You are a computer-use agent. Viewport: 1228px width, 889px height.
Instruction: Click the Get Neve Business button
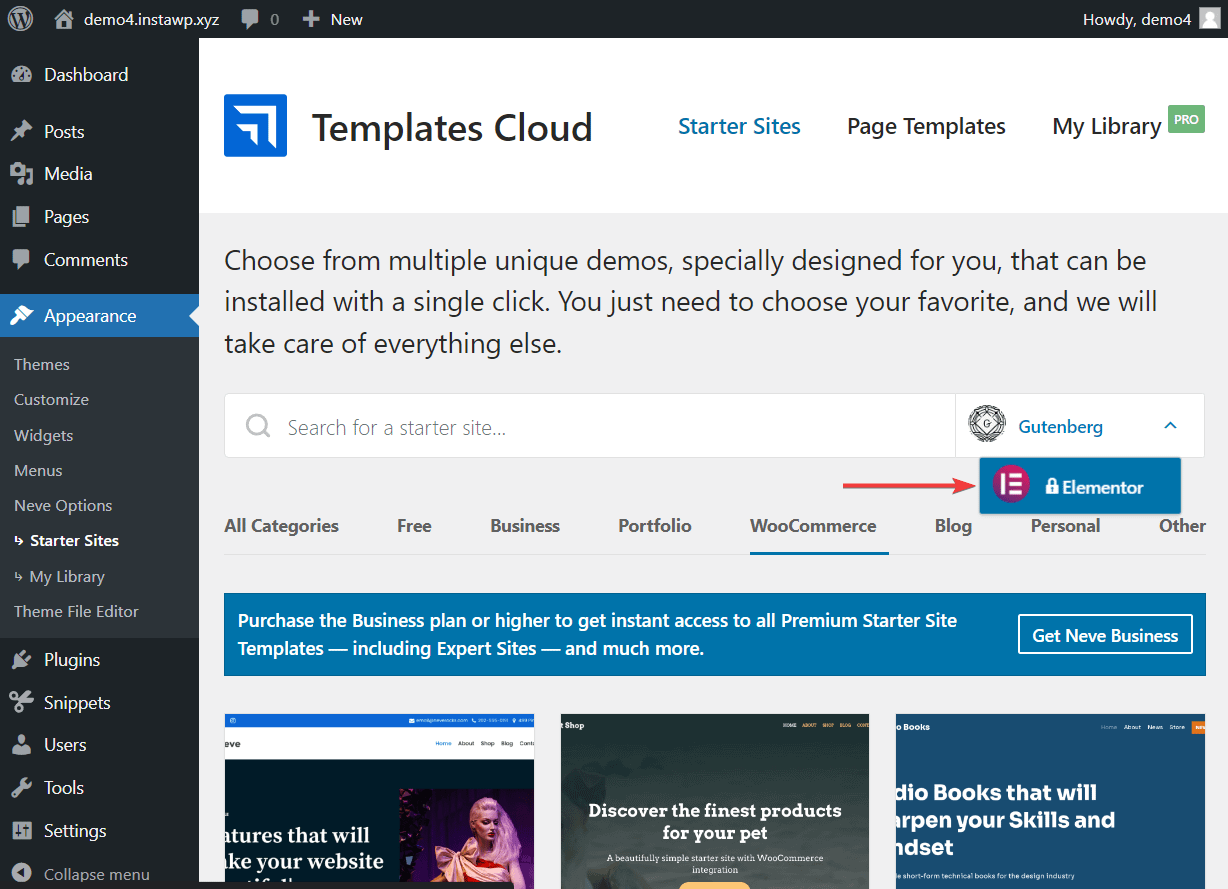pyautogui.click(x=1105, y=635)
